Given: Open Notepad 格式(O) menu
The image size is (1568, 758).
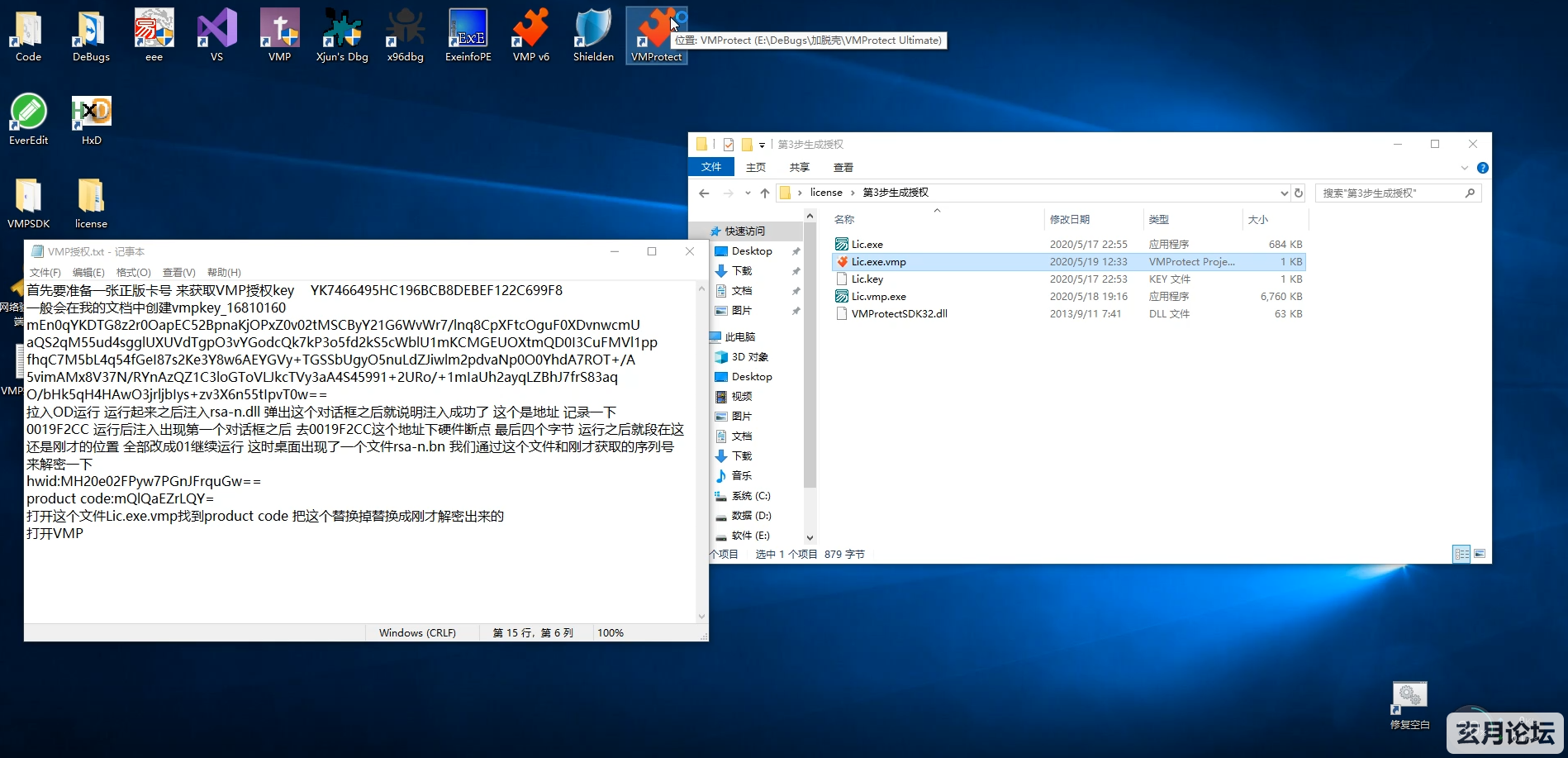Looking at the screenshot, I should tap(134, 272).
